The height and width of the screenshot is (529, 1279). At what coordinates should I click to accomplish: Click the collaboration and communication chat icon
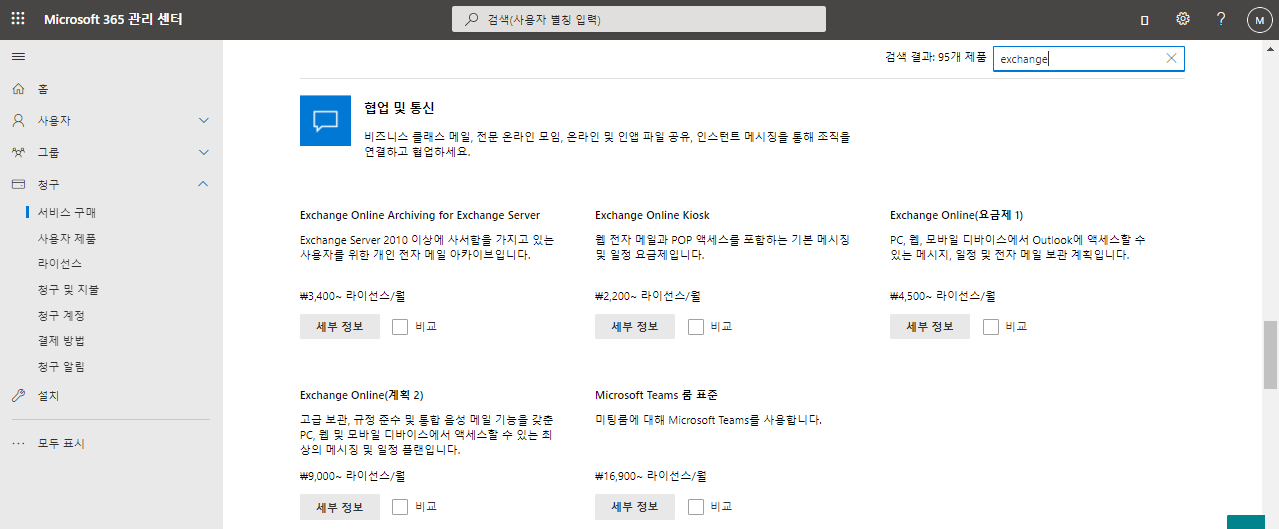[325, 121]
